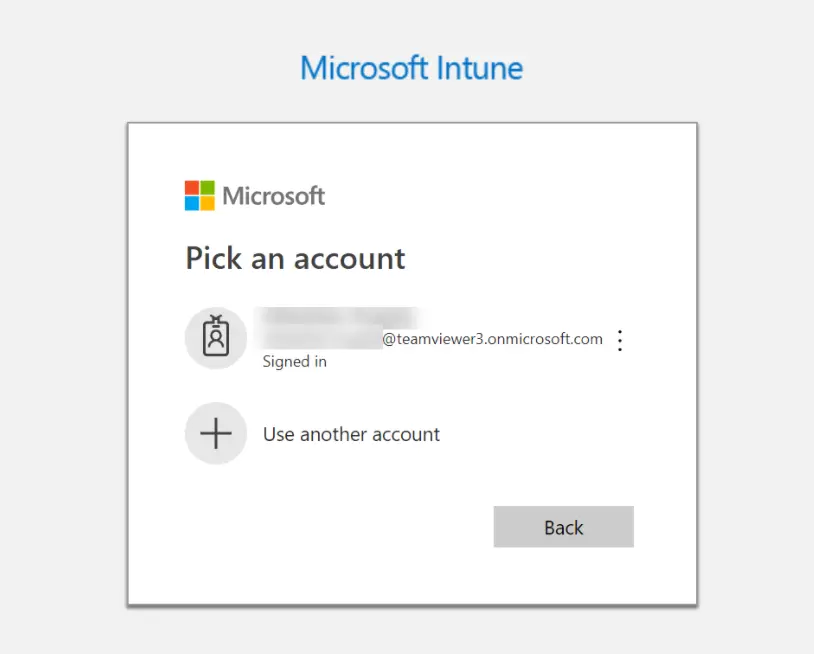Click the work account badge icon

(216, 338)
